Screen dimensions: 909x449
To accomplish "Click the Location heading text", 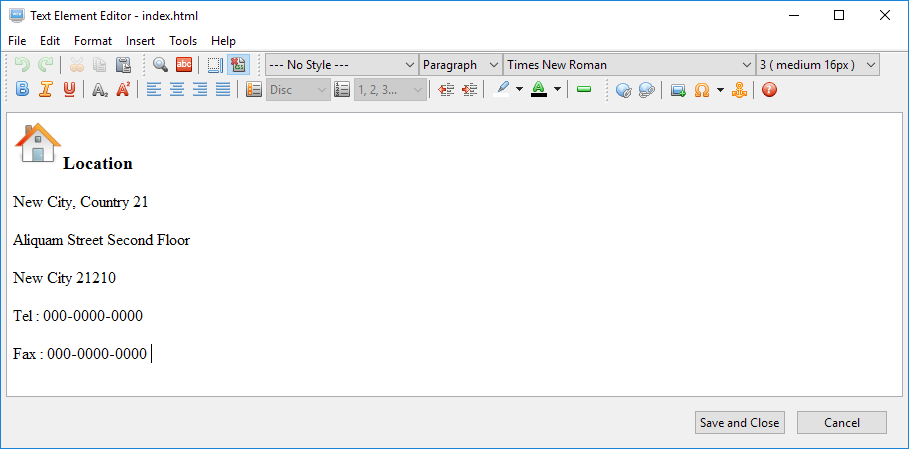I will (x=98, y=163).
